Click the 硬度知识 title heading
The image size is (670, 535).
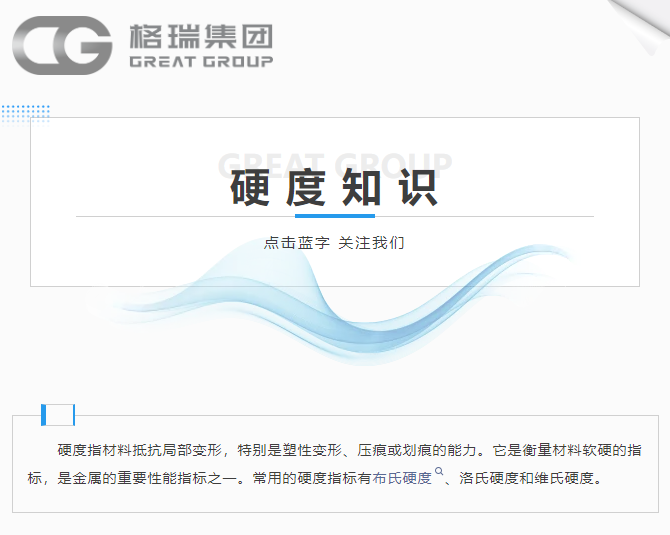tap(334, 187)
